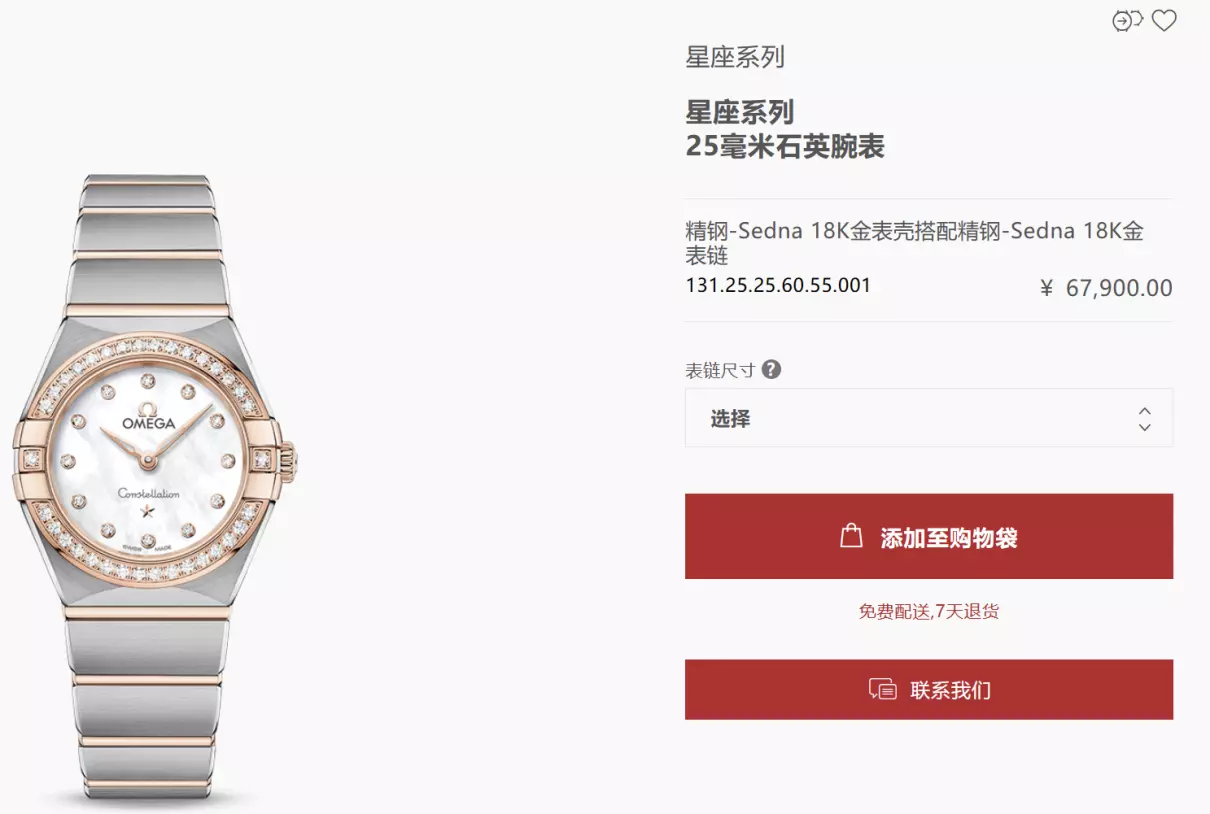Click the 星座系列 25毫米石英腕表 product title
The height and width of the screenshot is (814, 1210).
point(785,129)
